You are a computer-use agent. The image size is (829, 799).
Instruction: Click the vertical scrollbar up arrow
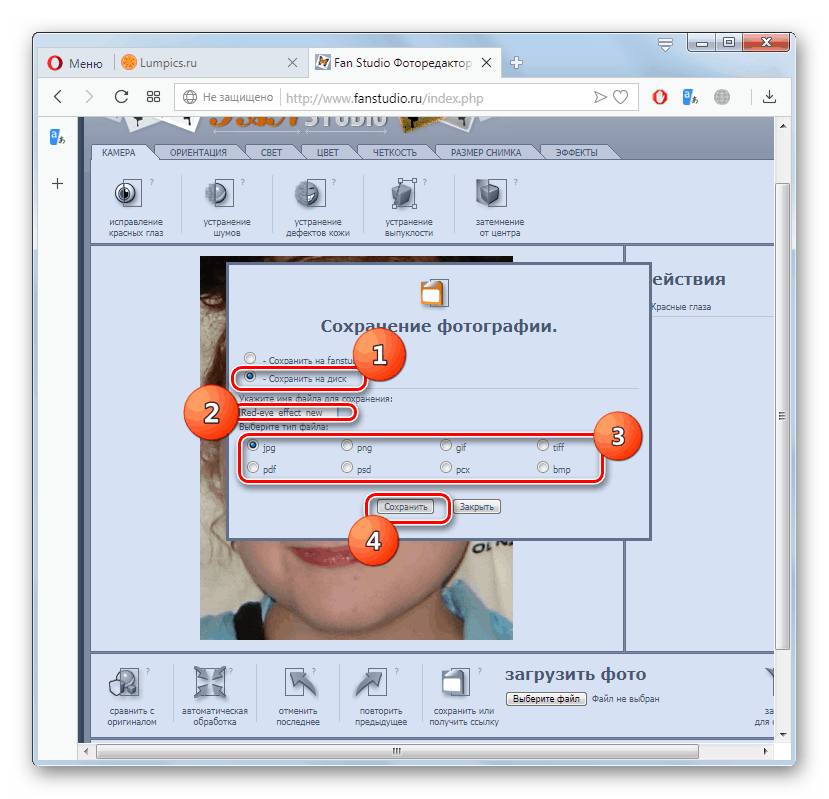(x=783, y=126)
